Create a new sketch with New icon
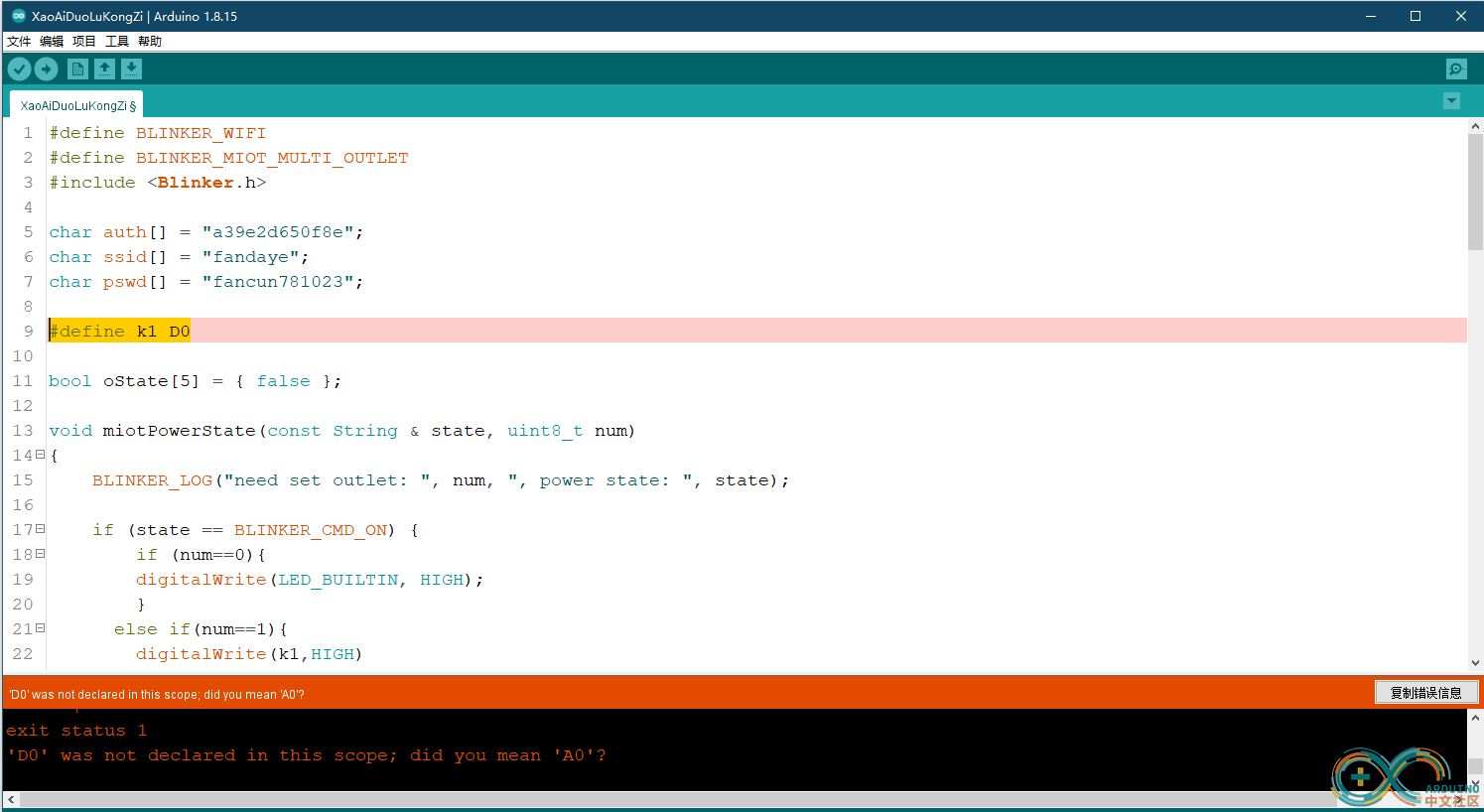This screenshot has height=812, width=1484. pyautogui.click(x=77, y=68)
